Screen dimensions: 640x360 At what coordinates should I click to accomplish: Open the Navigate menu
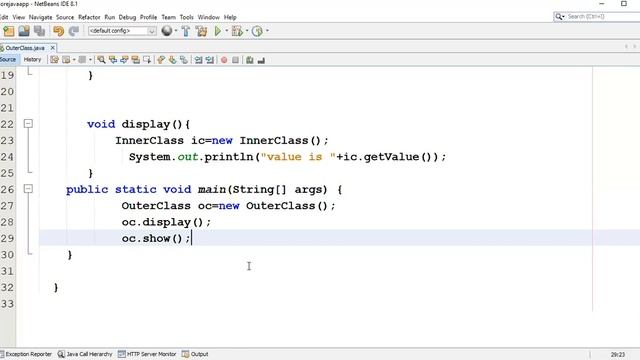click(40, 17)
